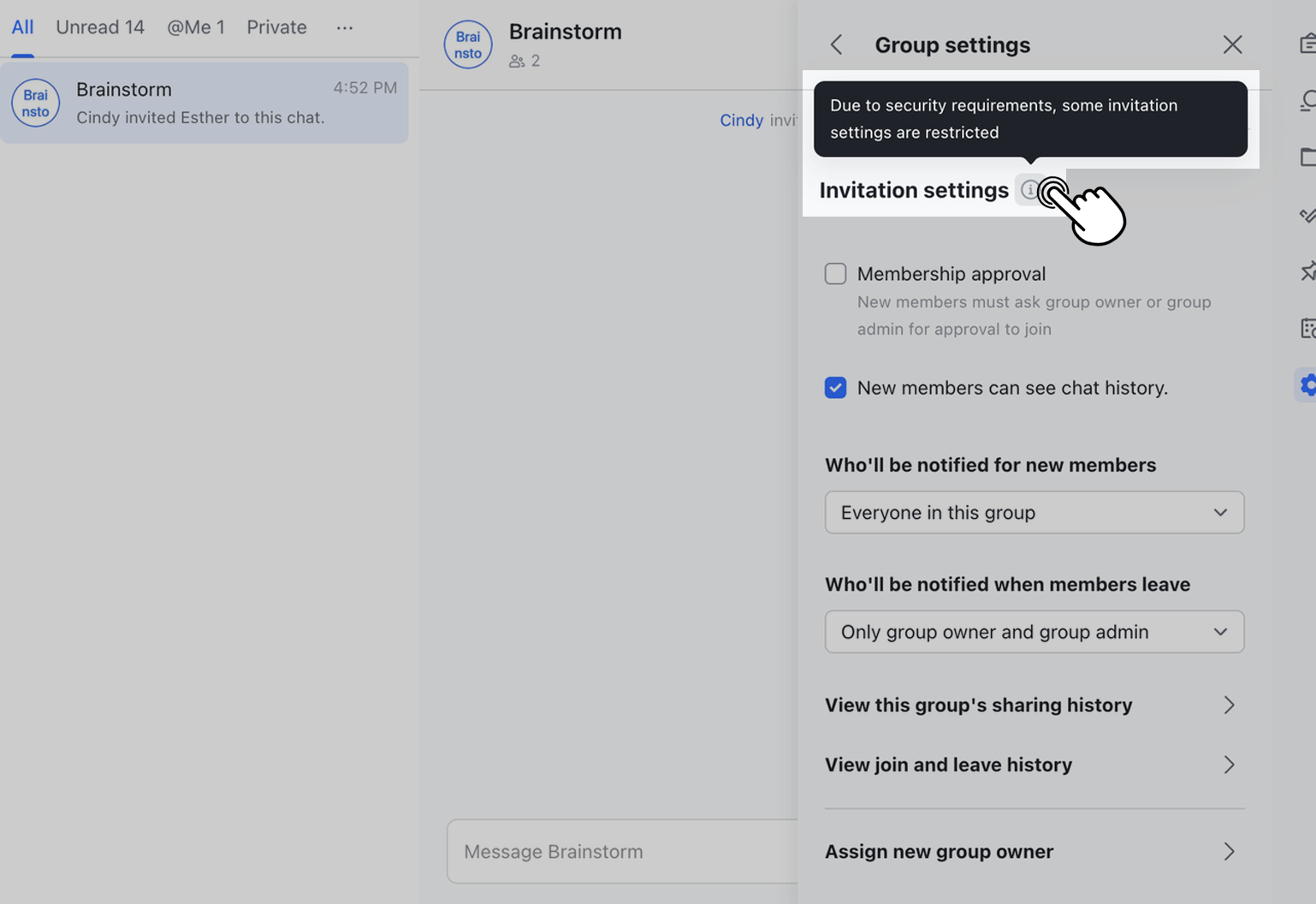
Task: Switch to the Unread 14 tab
Action: click(100, 27)
